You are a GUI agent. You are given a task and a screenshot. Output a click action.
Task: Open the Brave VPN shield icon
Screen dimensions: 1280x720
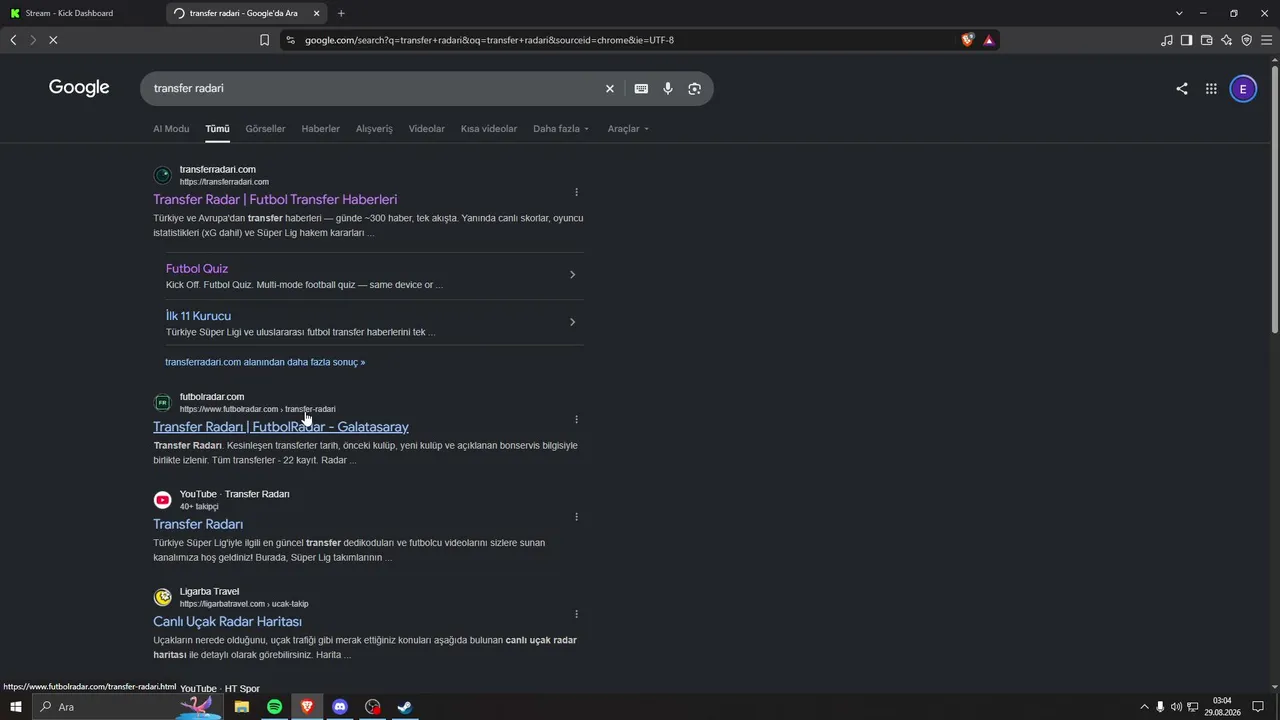tap(1246, 40)
